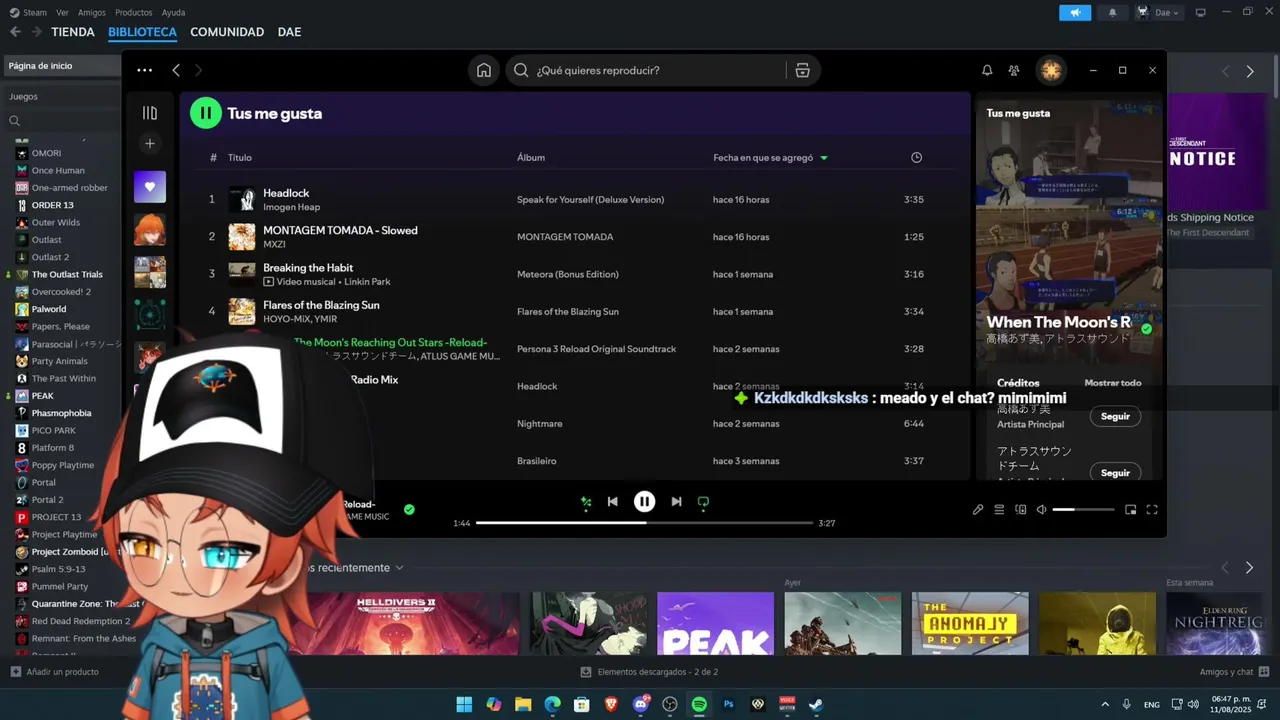The image size is (1280, 720).
Task: Open PEAK game card in Steam shelf
Action: (x=715, y=623)
